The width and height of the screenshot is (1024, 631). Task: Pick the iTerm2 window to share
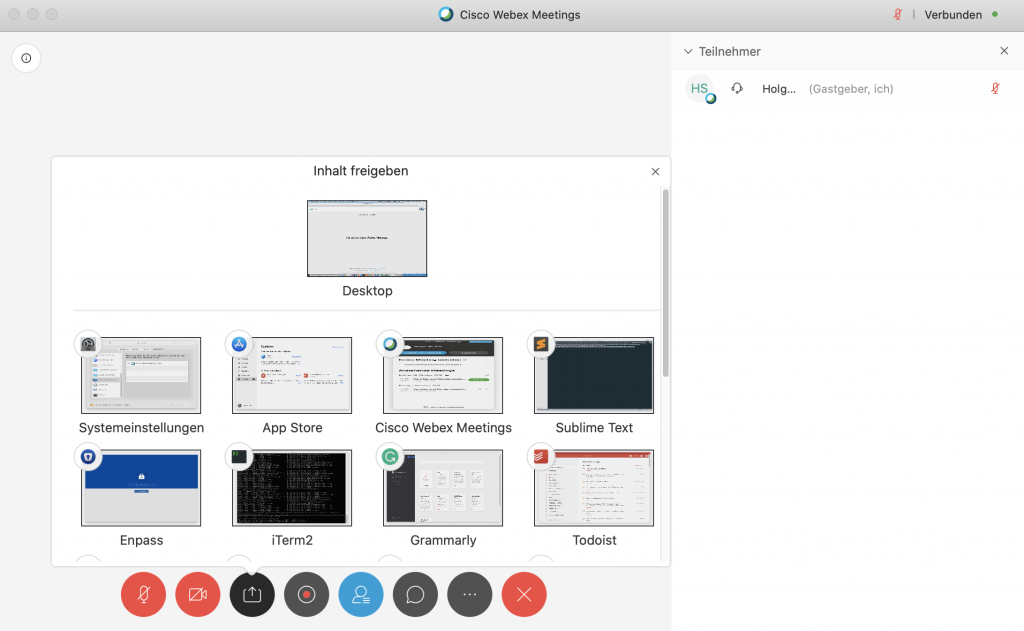(x=292, y=488)
